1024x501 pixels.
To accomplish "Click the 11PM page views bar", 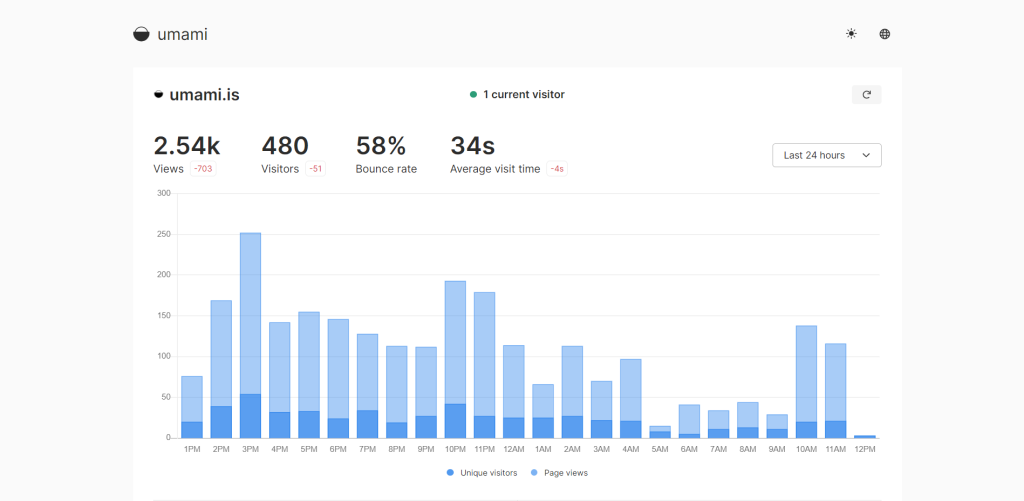I will tap(485, 354).
